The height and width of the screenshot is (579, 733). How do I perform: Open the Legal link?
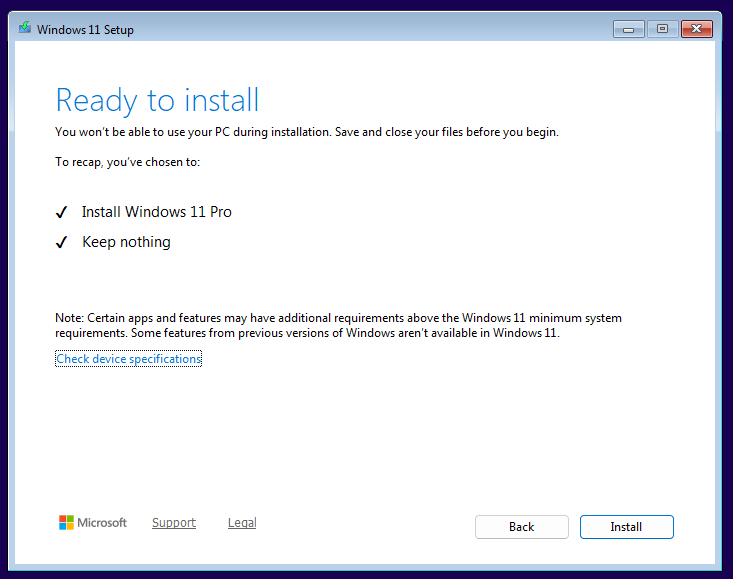[242, 522]
